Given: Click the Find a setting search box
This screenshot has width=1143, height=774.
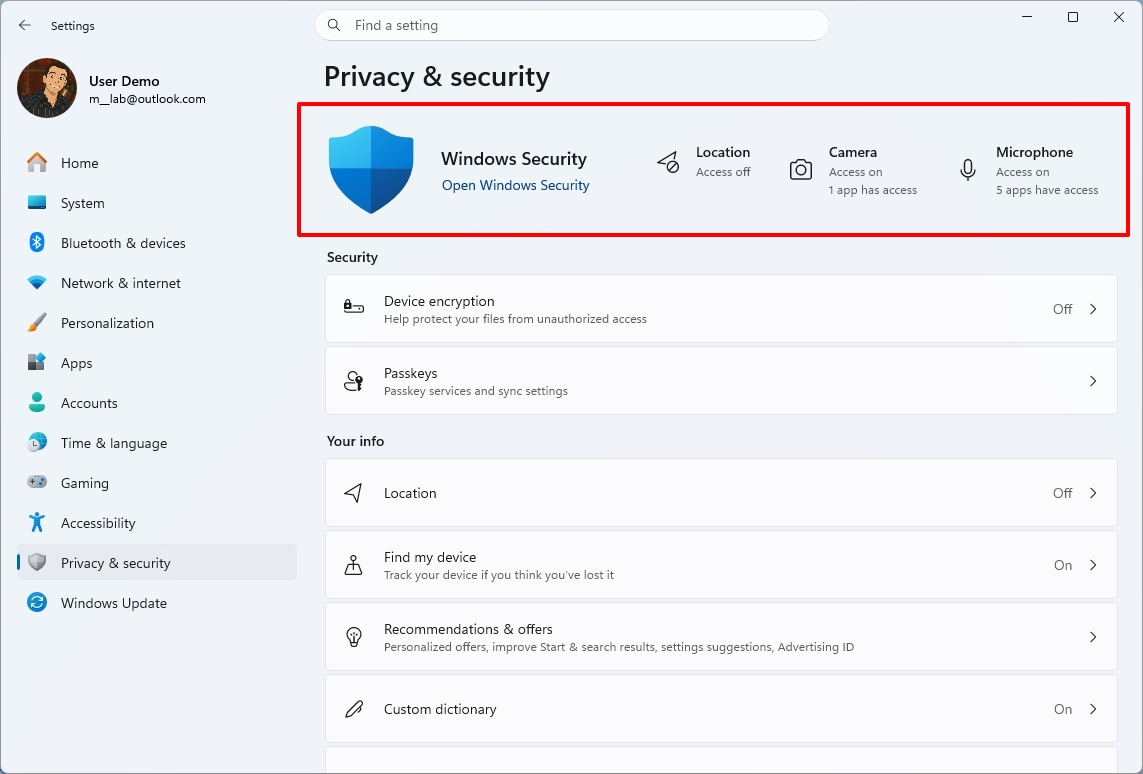Looking at the screenshot, I should point(572,26).
